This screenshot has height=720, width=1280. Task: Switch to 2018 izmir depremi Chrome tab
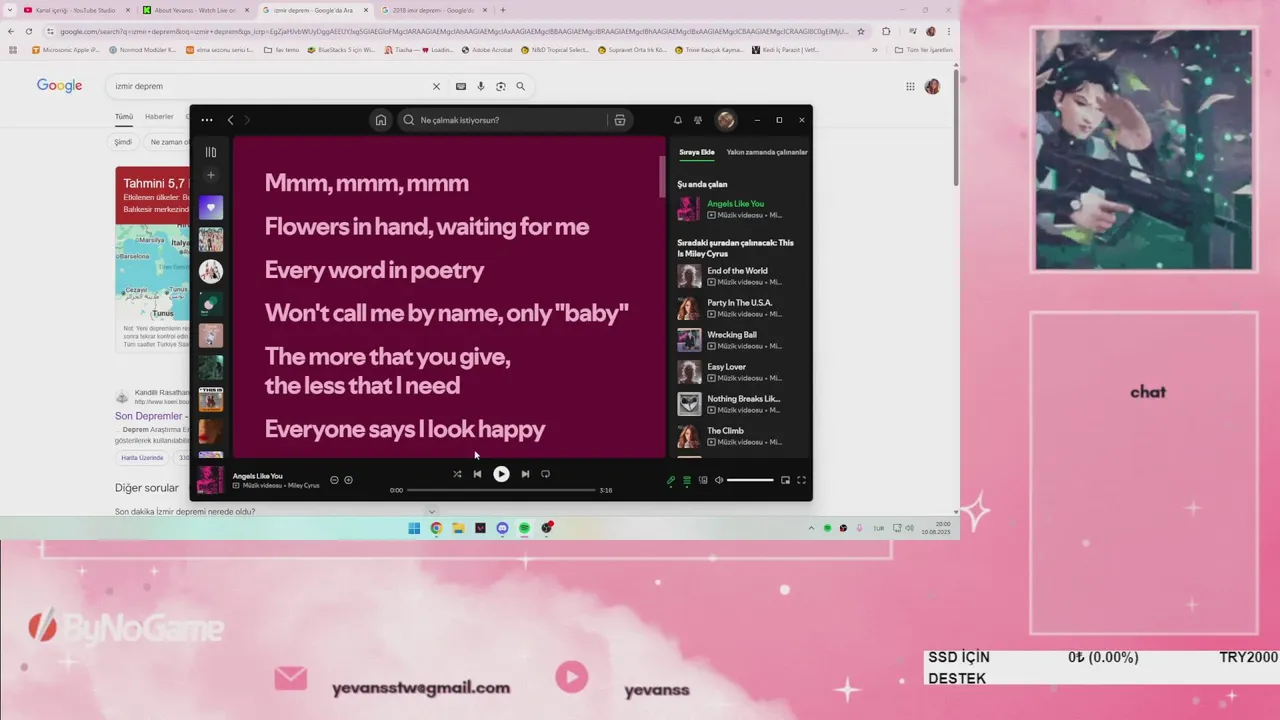point(433,10)
